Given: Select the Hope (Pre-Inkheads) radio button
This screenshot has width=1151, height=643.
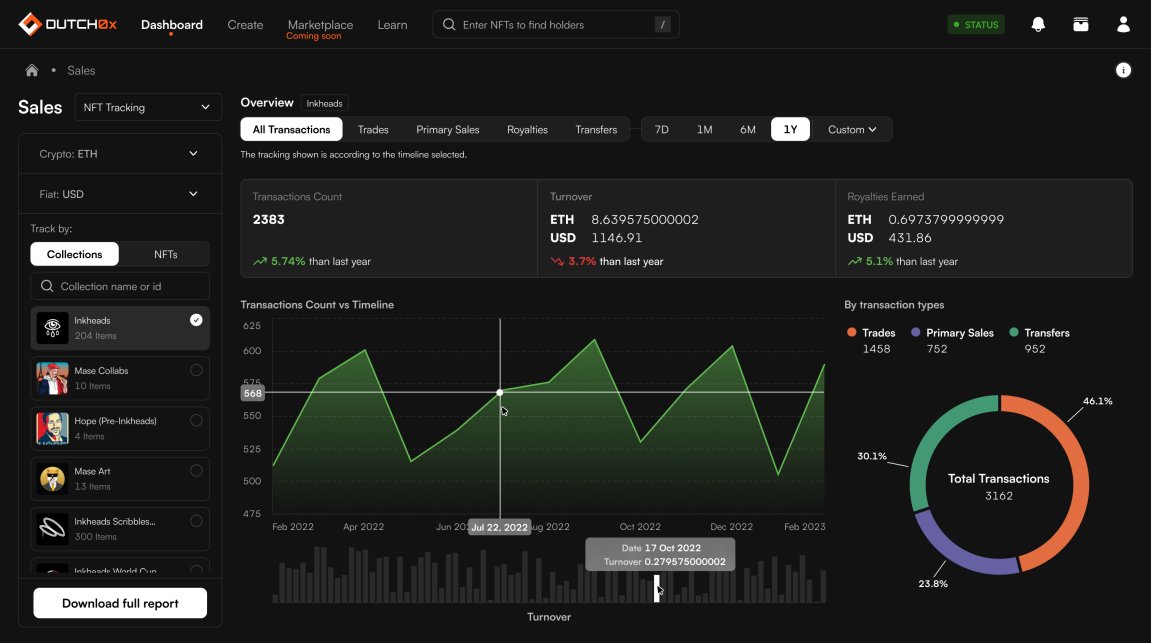Looking at the screenshot, I should coord(196,421).
